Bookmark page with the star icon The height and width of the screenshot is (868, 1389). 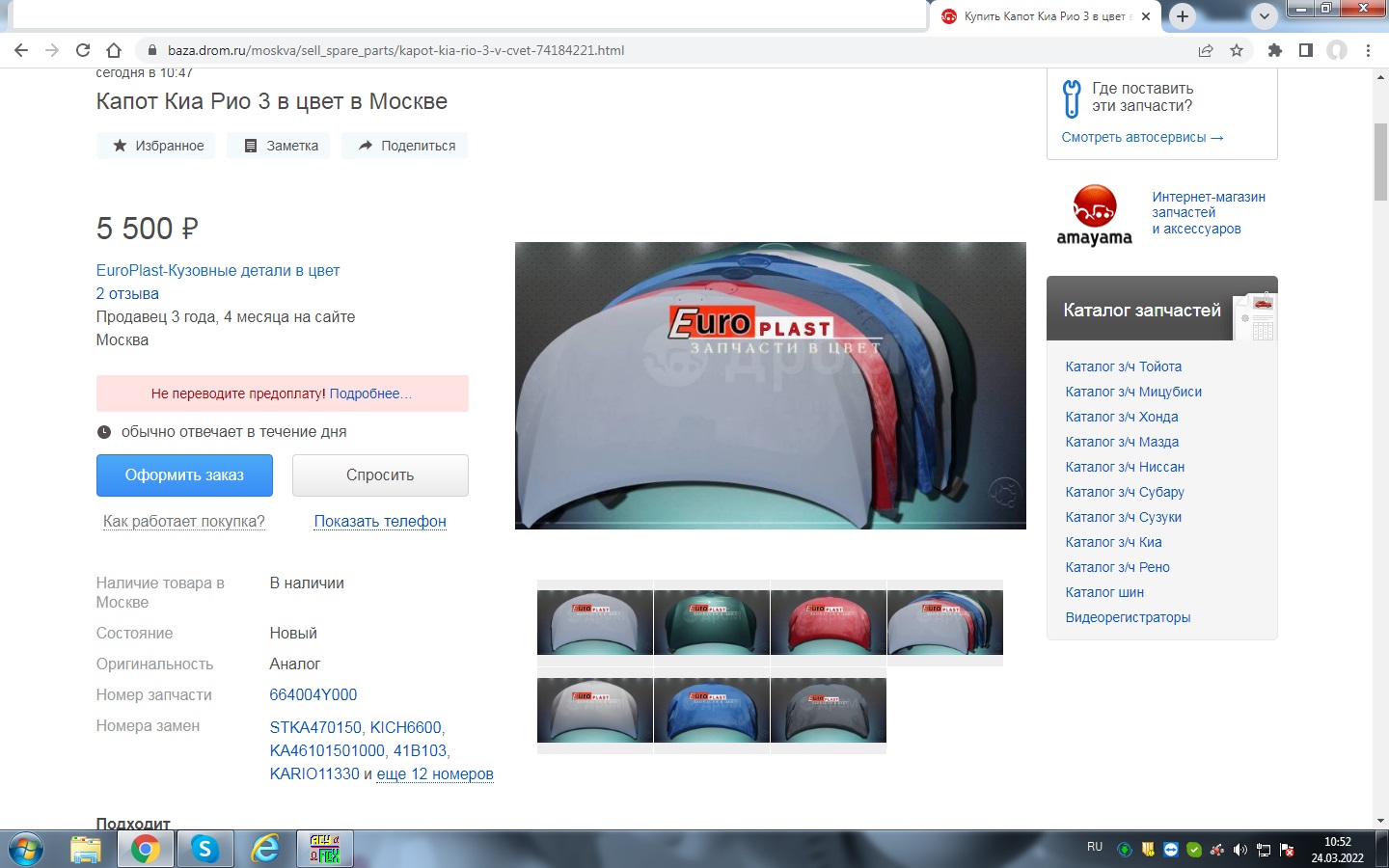[x=1237, y=50]
